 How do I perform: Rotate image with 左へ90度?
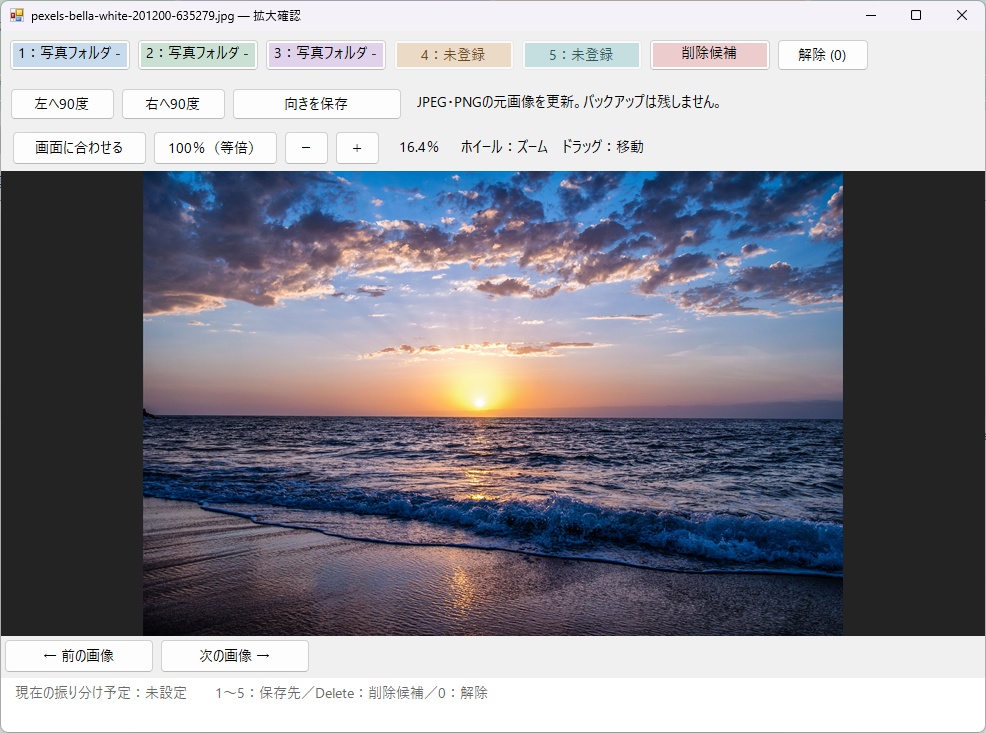coord(62,104)
